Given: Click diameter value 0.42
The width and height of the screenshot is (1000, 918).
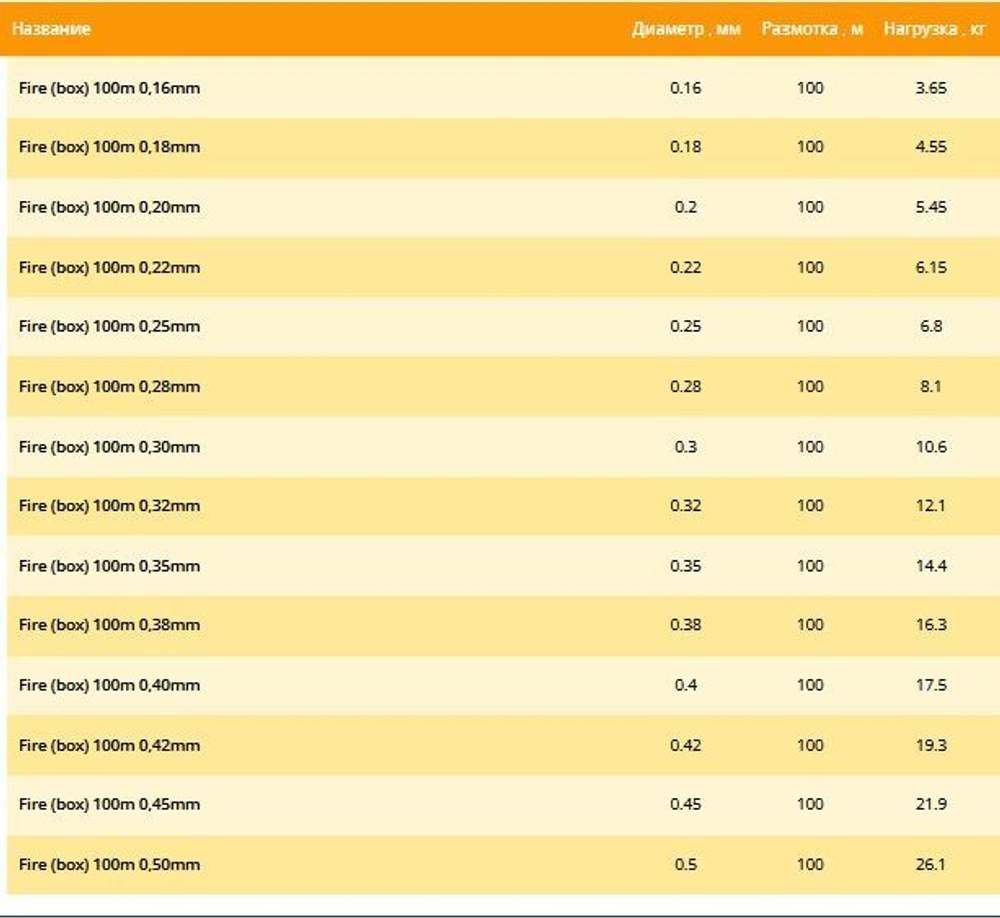Looking at the screenshot, I should pos(686,745).
